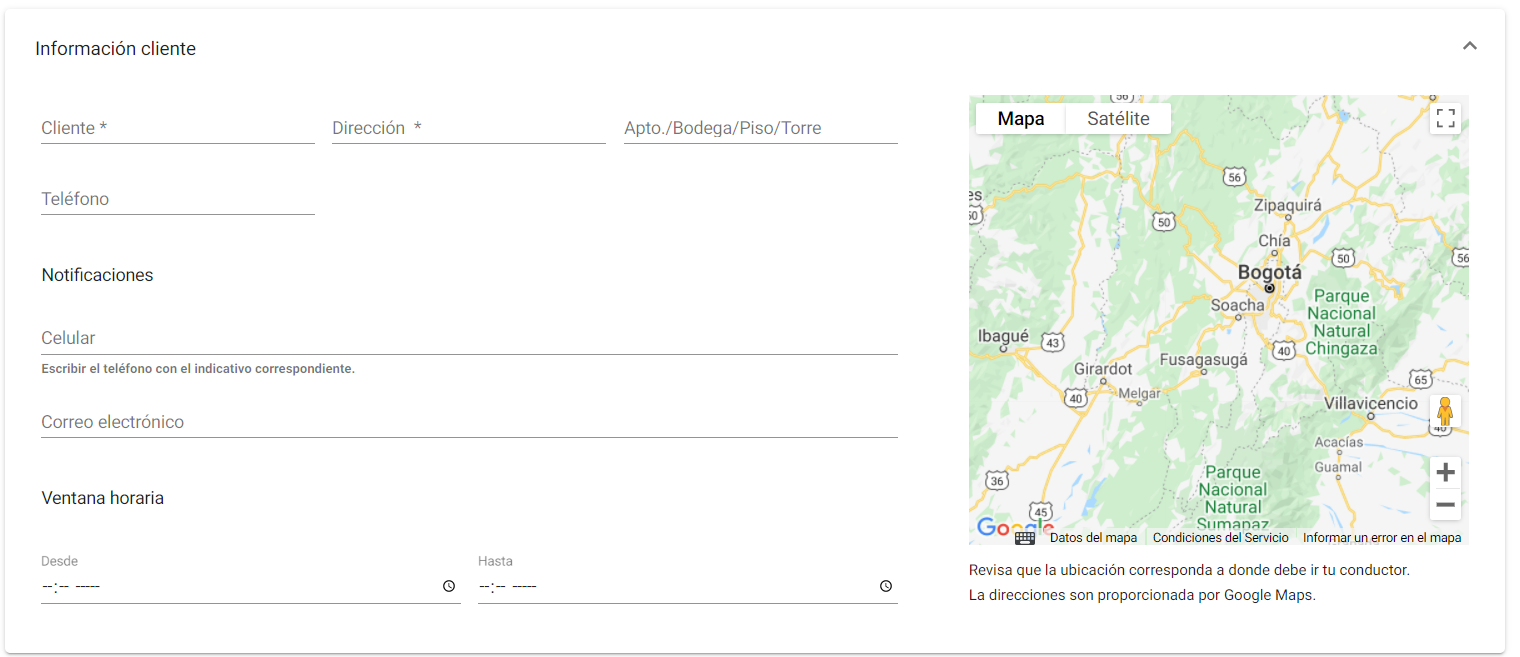Focus the Celular notification field
The height and width of the screenshot is (657, 1520).
[x=468, y=339]
